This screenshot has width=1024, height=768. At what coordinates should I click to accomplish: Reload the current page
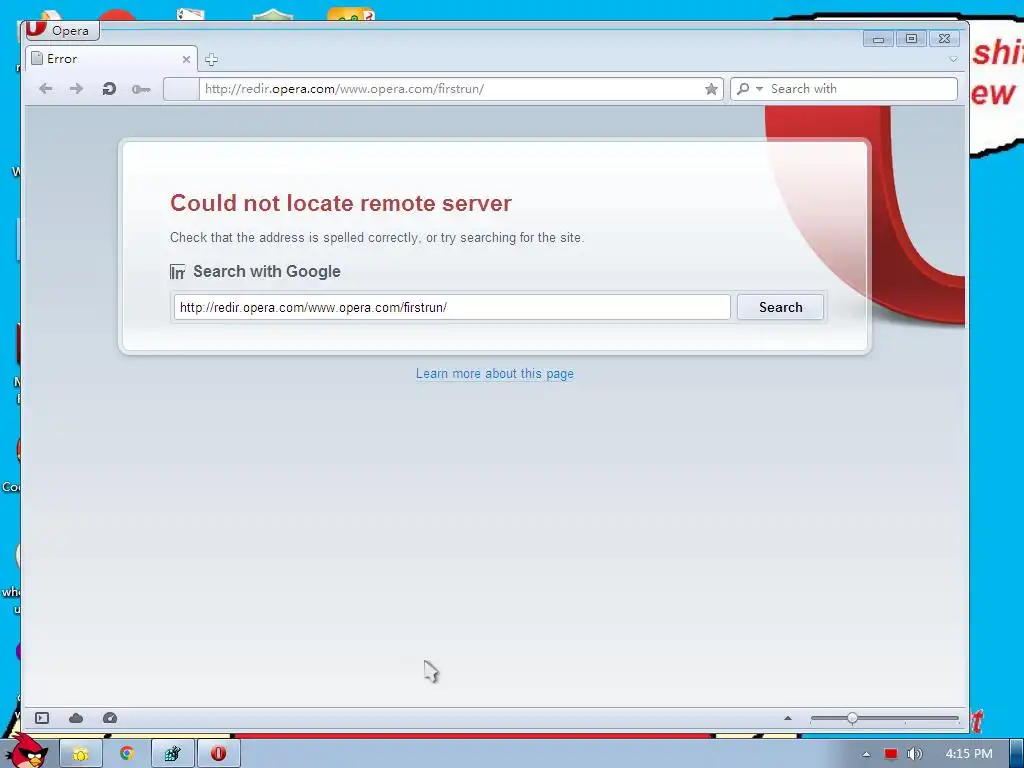(x=109, y=89)
